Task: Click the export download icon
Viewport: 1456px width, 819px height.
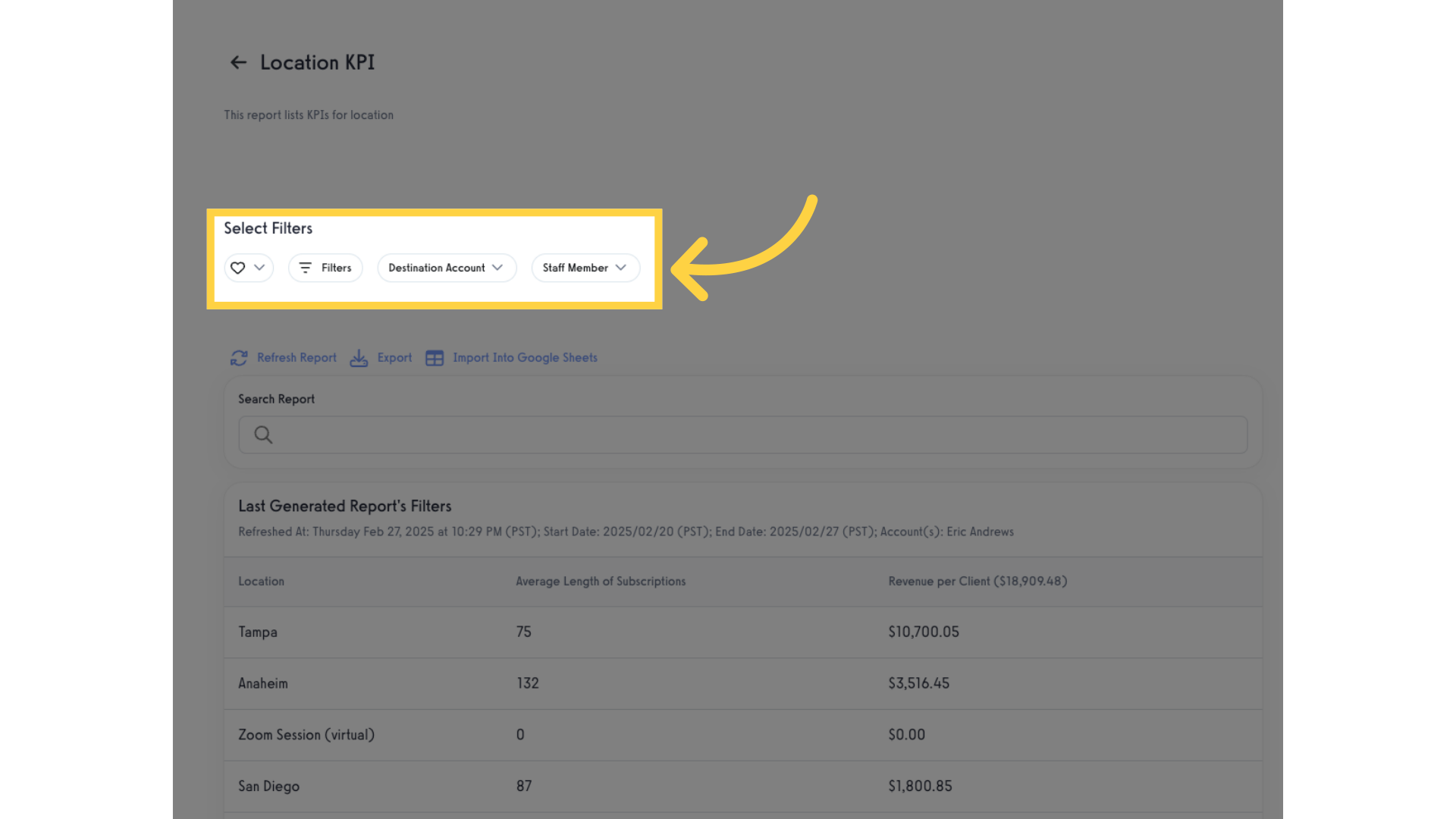Action: click(359, 358)
